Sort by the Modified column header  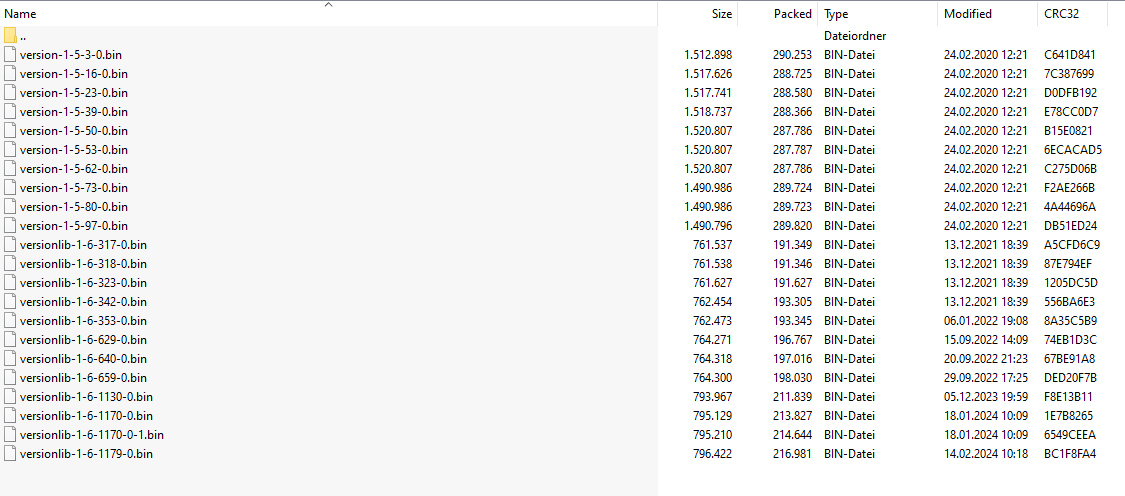tap(968, 14)
